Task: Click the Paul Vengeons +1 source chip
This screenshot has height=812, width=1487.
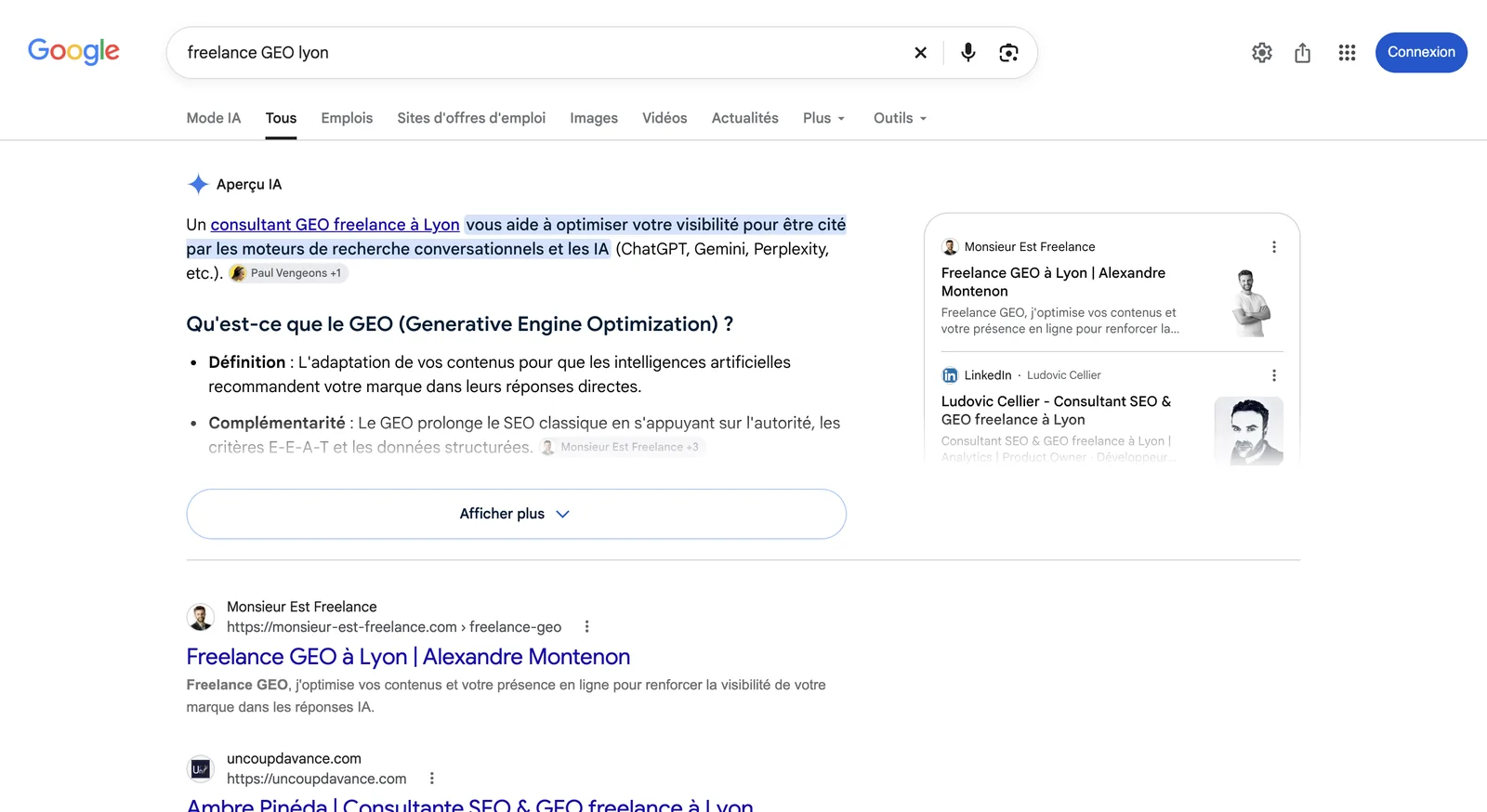Action: click(288, 273)
